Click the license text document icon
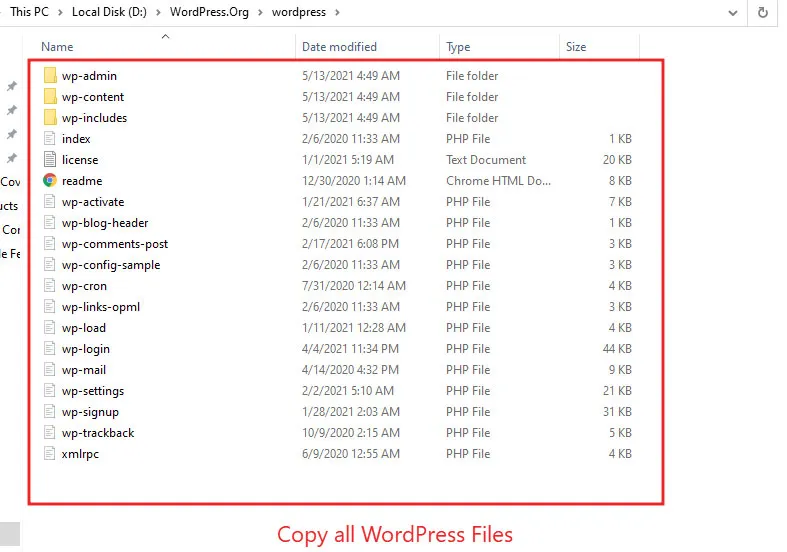 click(50, 160)
